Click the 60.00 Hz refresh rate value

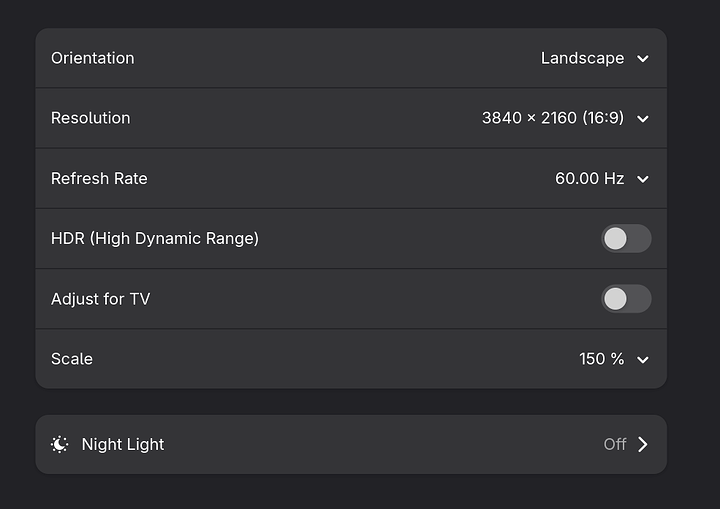click(589, 179)
